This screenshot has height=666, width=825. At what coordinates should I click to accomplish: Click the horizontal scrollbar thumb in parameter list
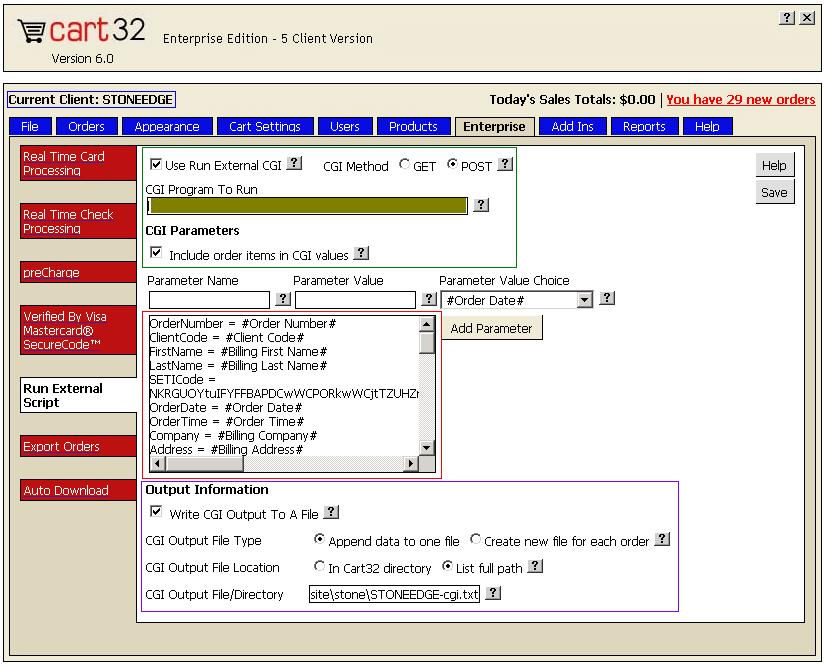[204, 463]
